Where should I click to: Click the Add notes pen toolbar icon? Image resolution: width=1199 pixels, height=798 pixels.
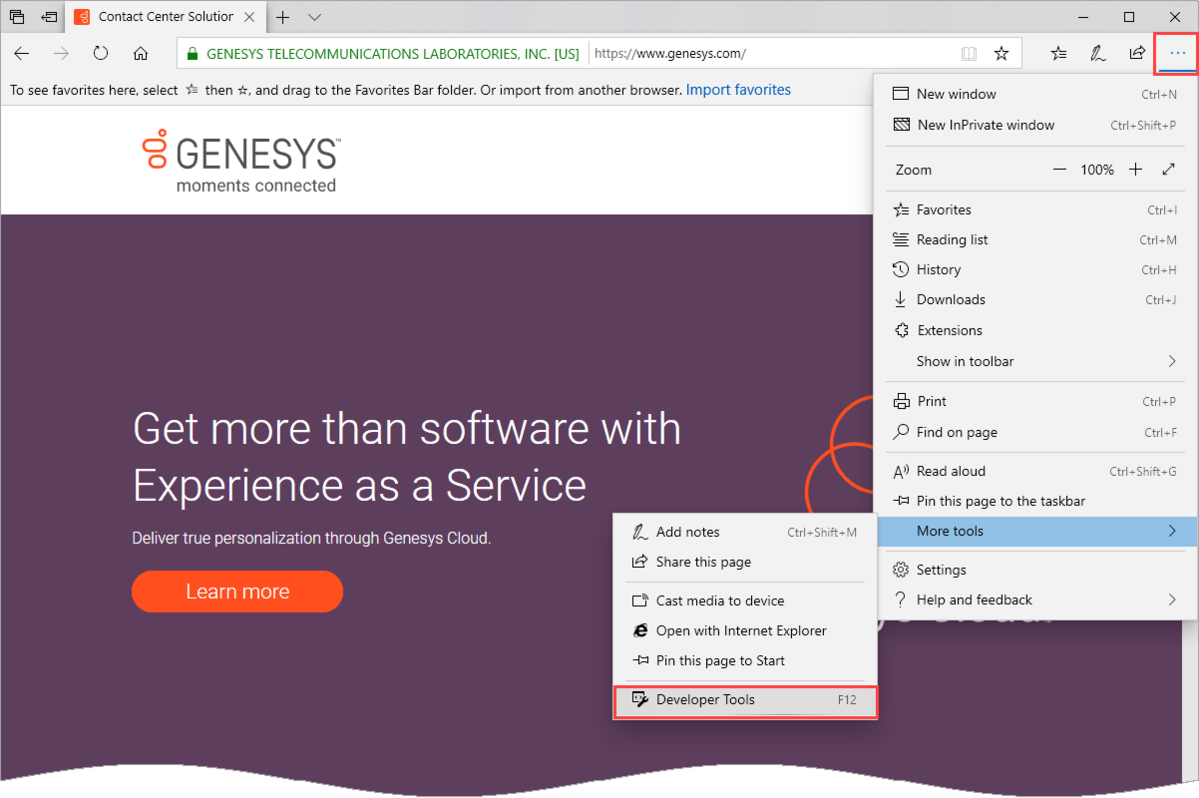[x=1098, y=54]
